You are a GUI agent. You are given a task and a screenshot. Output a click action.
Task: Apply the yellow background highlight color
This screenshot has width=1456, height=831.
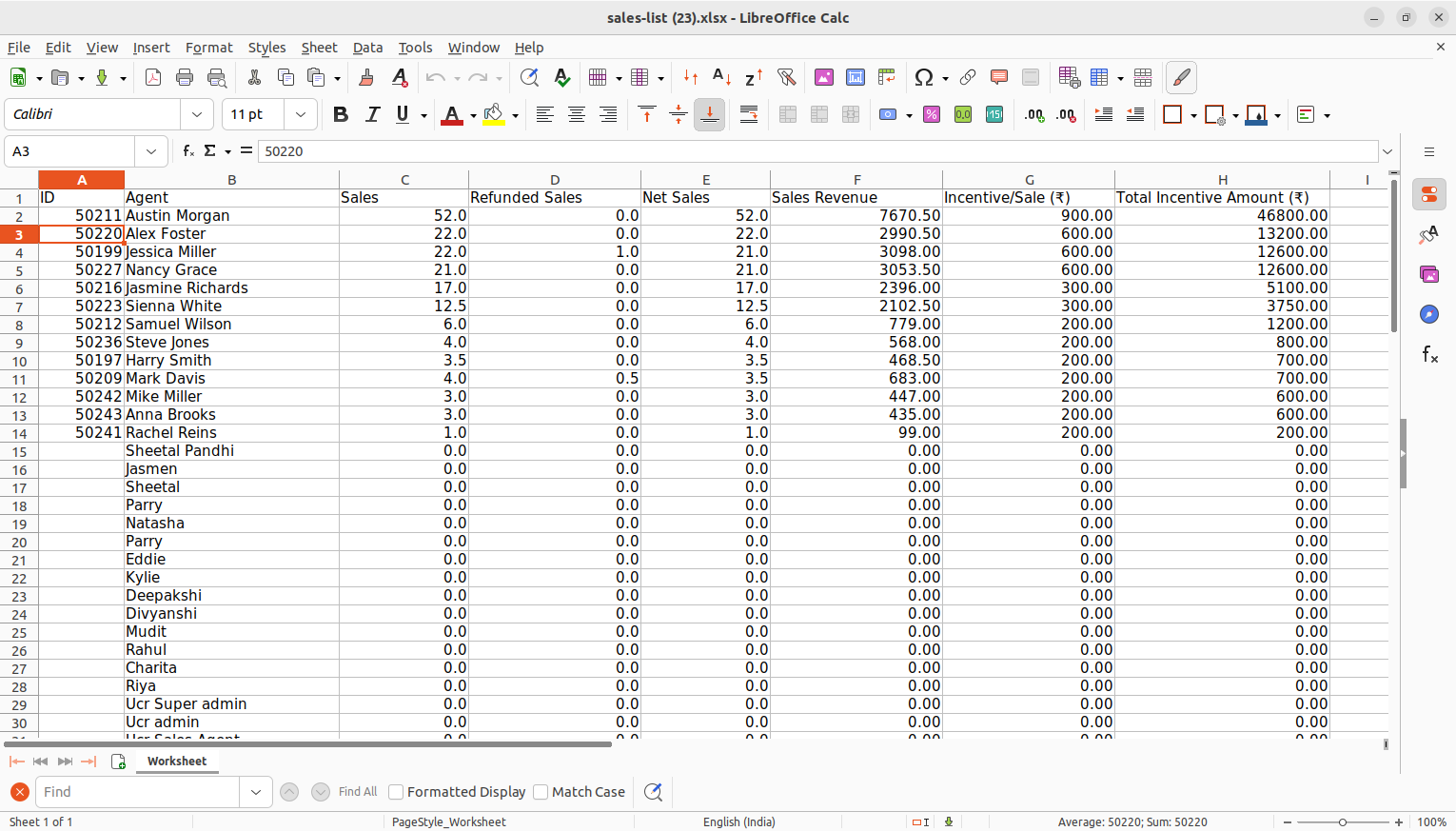[x=493, y=115]
